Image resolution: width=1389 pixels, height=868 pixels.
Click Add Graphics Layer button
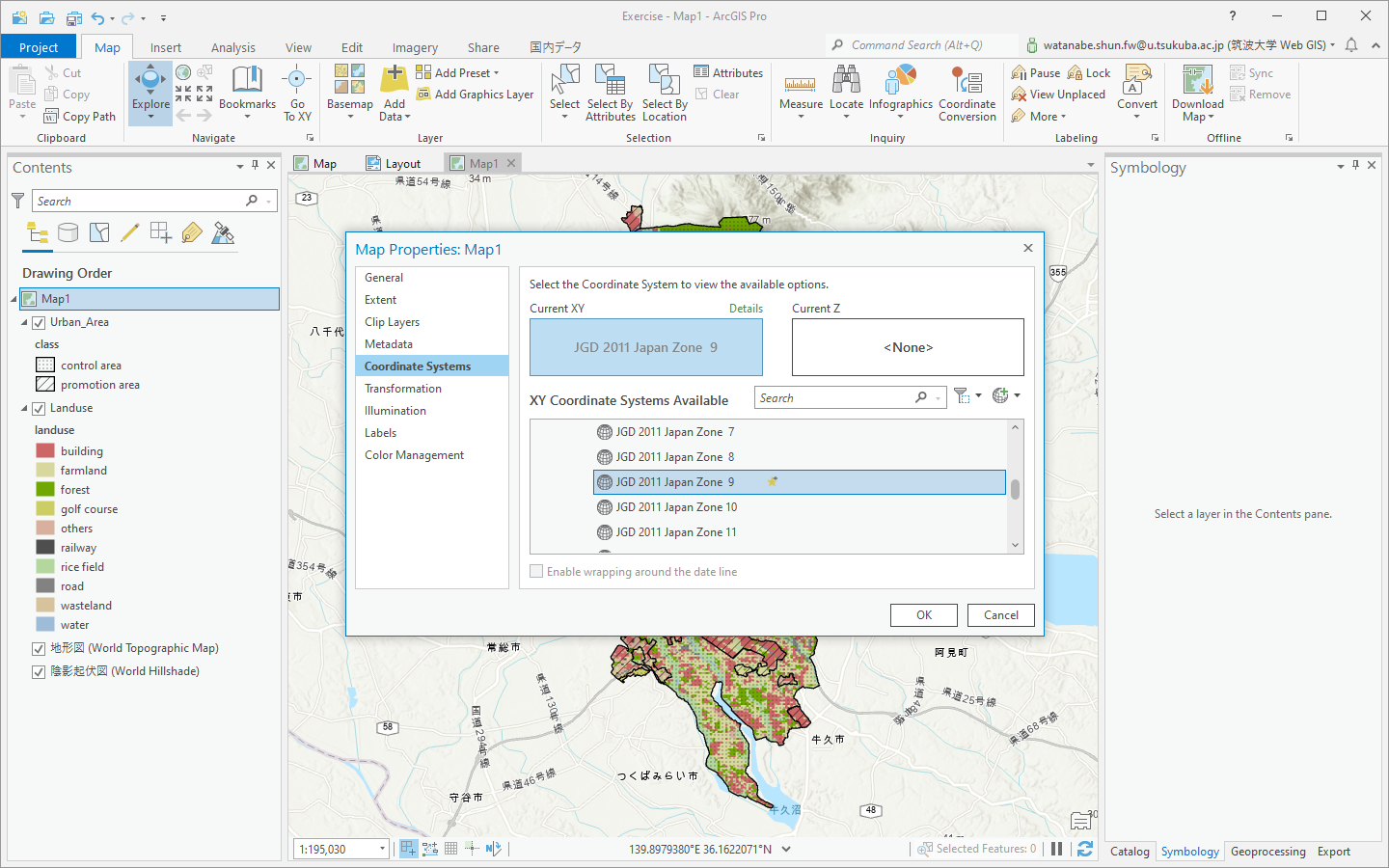[475, 95]
